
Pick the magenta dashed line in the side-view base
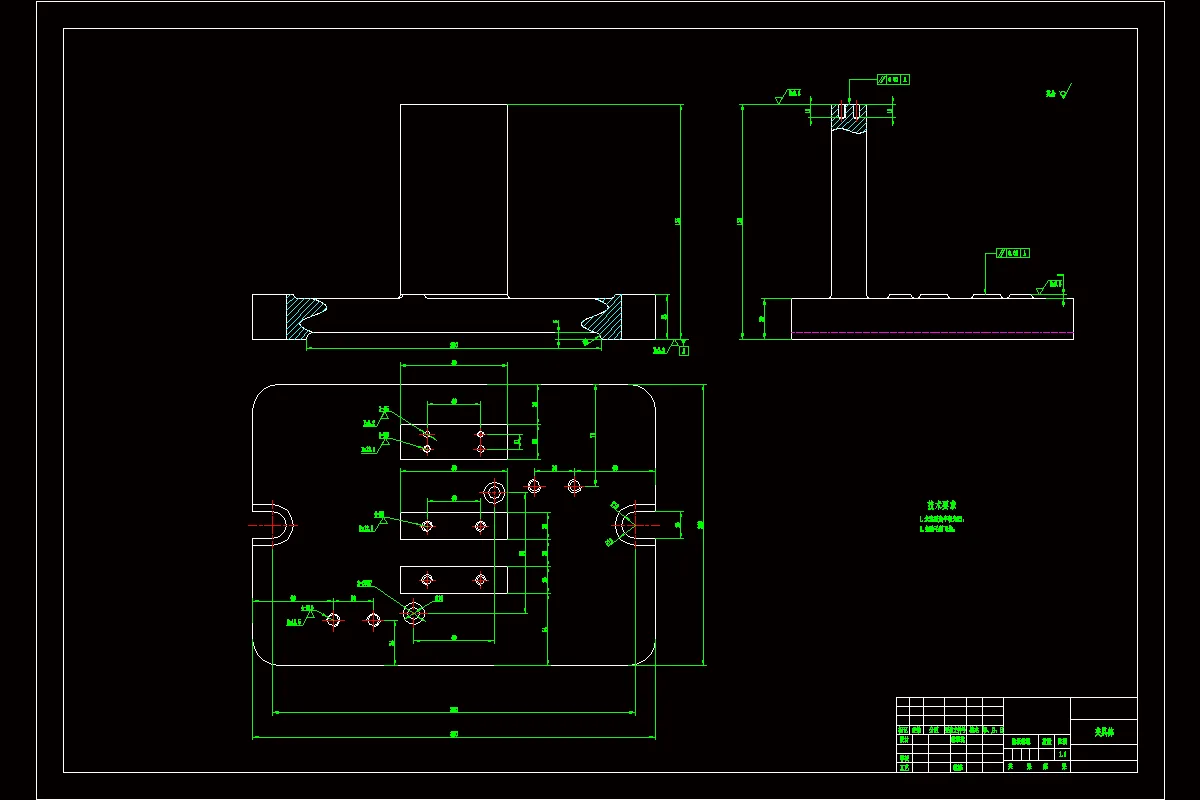932,333
